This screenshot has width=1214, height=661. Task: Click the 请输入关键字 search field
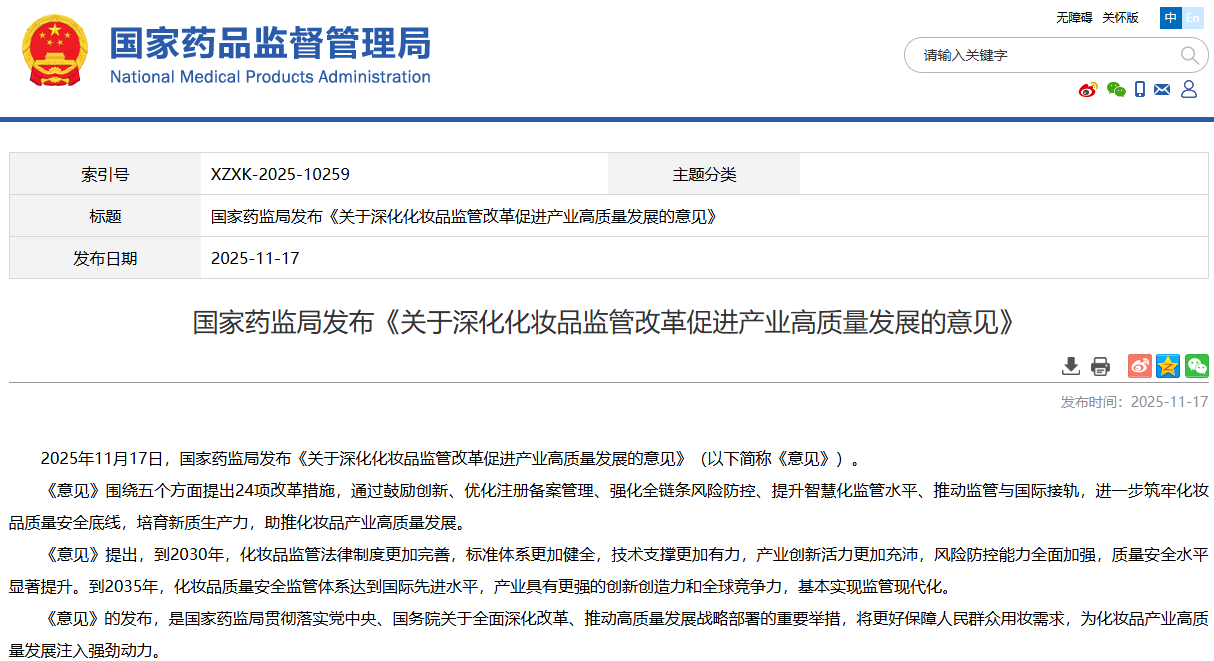point(1040,55)
